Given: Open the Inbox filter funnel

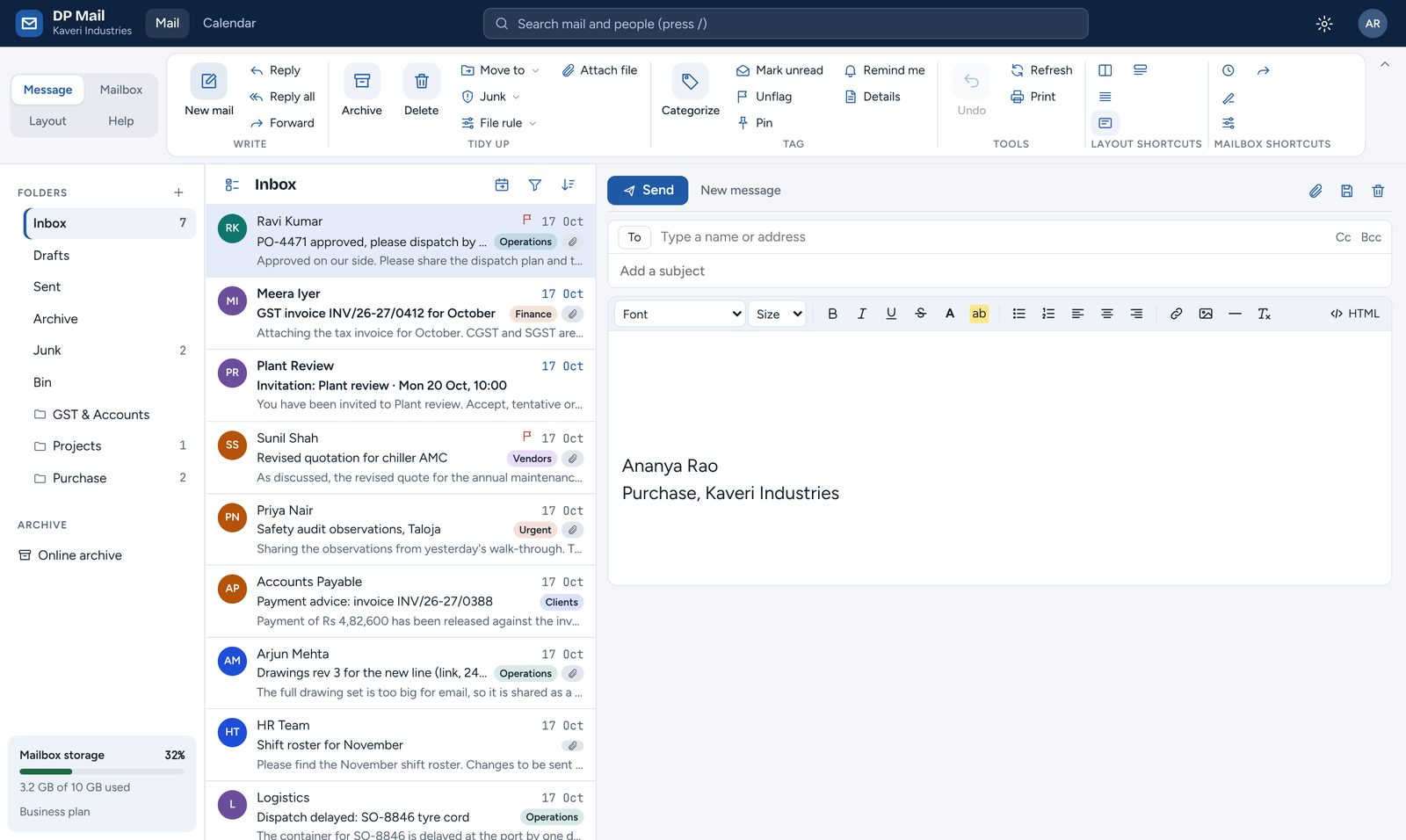Looking at the screenshot, I should point(535,185).
